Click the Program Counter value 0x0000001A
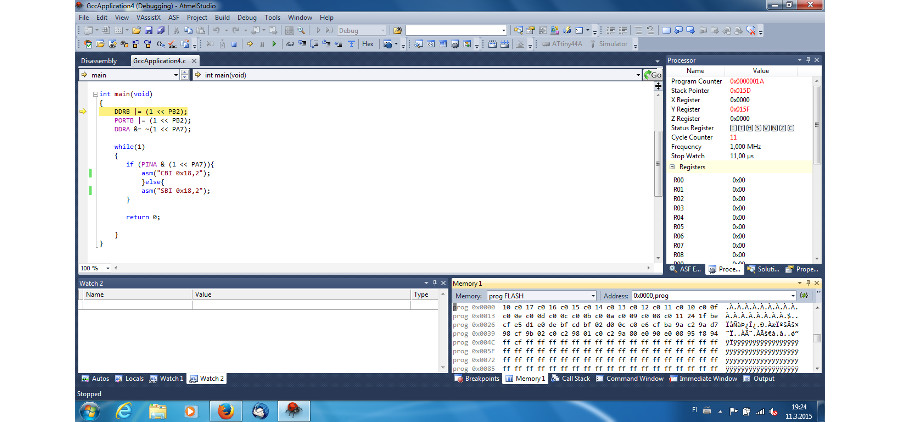Viewport: 900px width, 422px height. [747, 82]
